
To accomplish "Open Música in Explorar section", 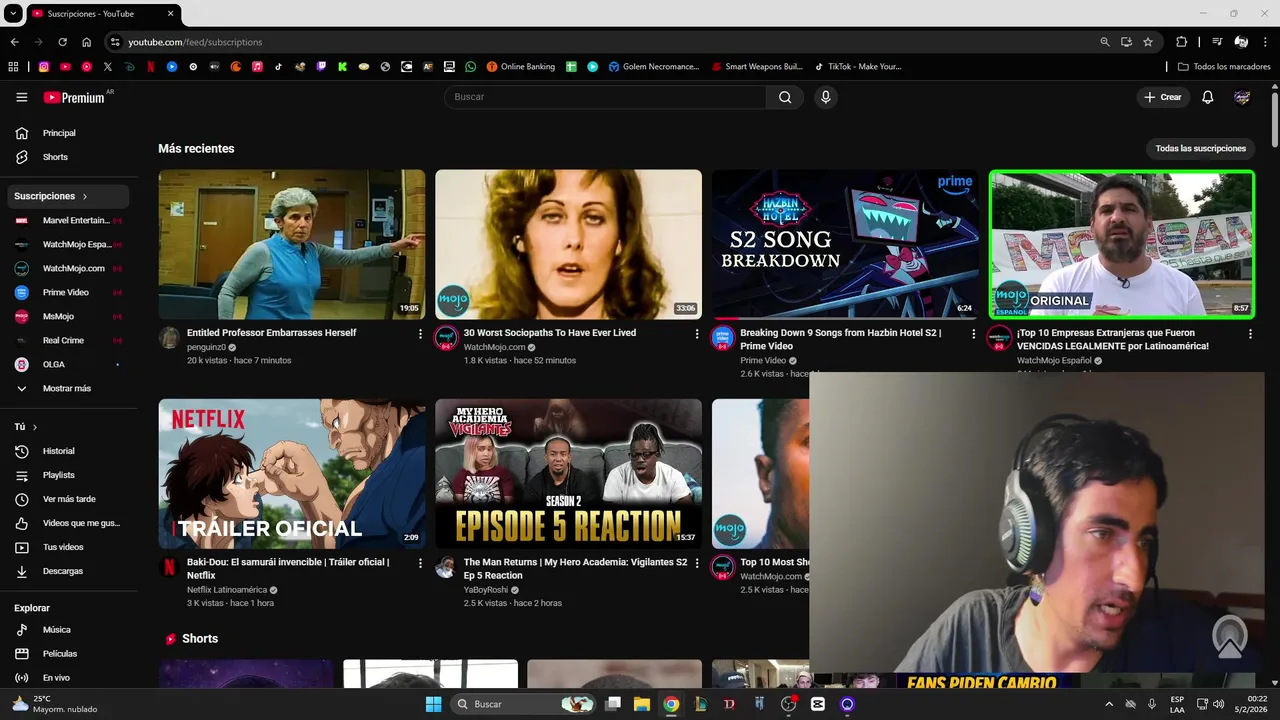I will (x=67, y=630).
